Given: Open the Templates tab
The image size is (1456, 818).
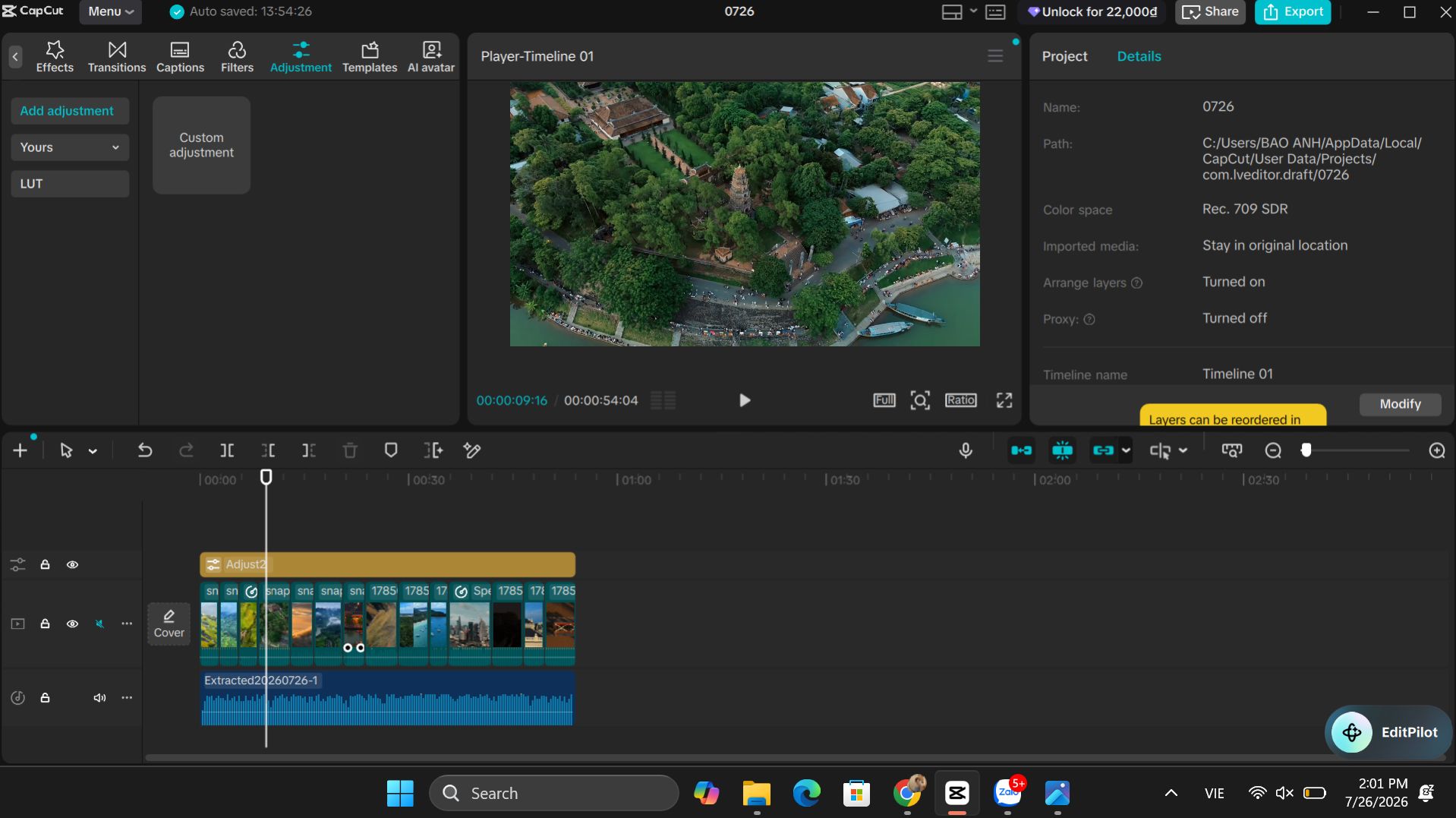Looking at the screenshot, I should coord(370,57).
